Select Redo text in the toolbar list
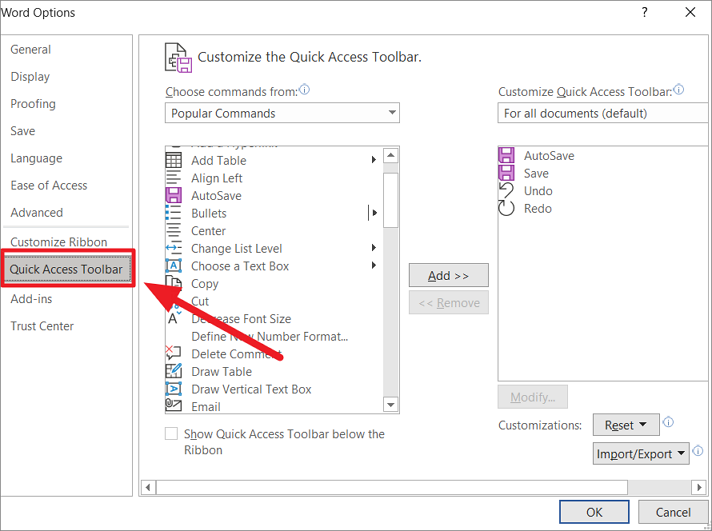Screen dimensions: 712x531 (538, 208)
